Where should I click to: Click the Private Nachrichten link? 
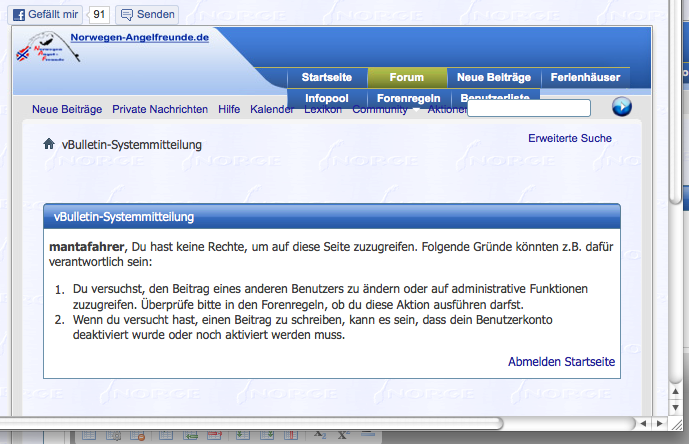coord(160,109)
